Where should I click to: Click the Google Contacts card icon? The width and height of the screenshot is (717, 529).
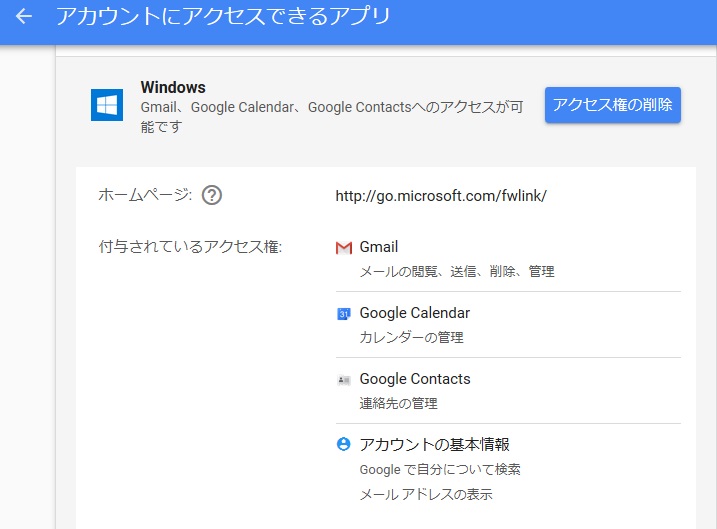point(343,379)
